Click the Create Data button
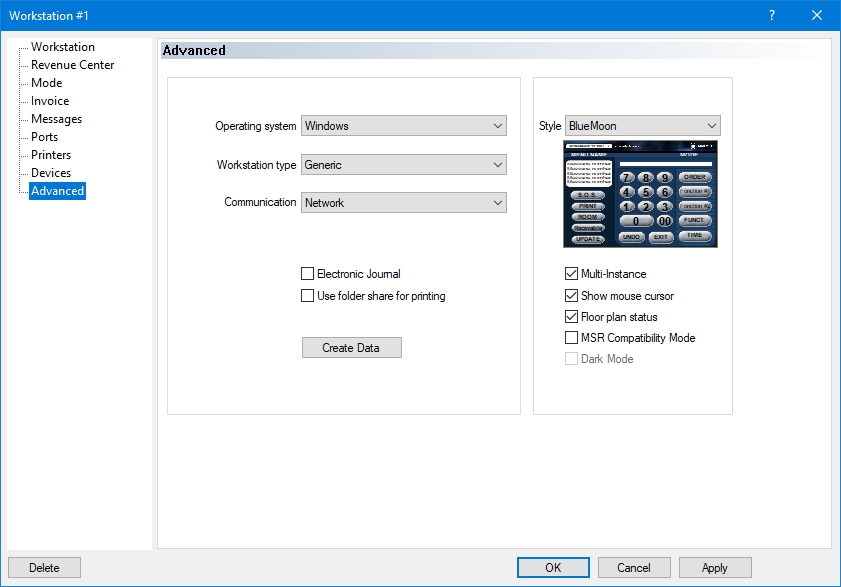Screen dimensions: 841x587 click(x=352, y=348)
